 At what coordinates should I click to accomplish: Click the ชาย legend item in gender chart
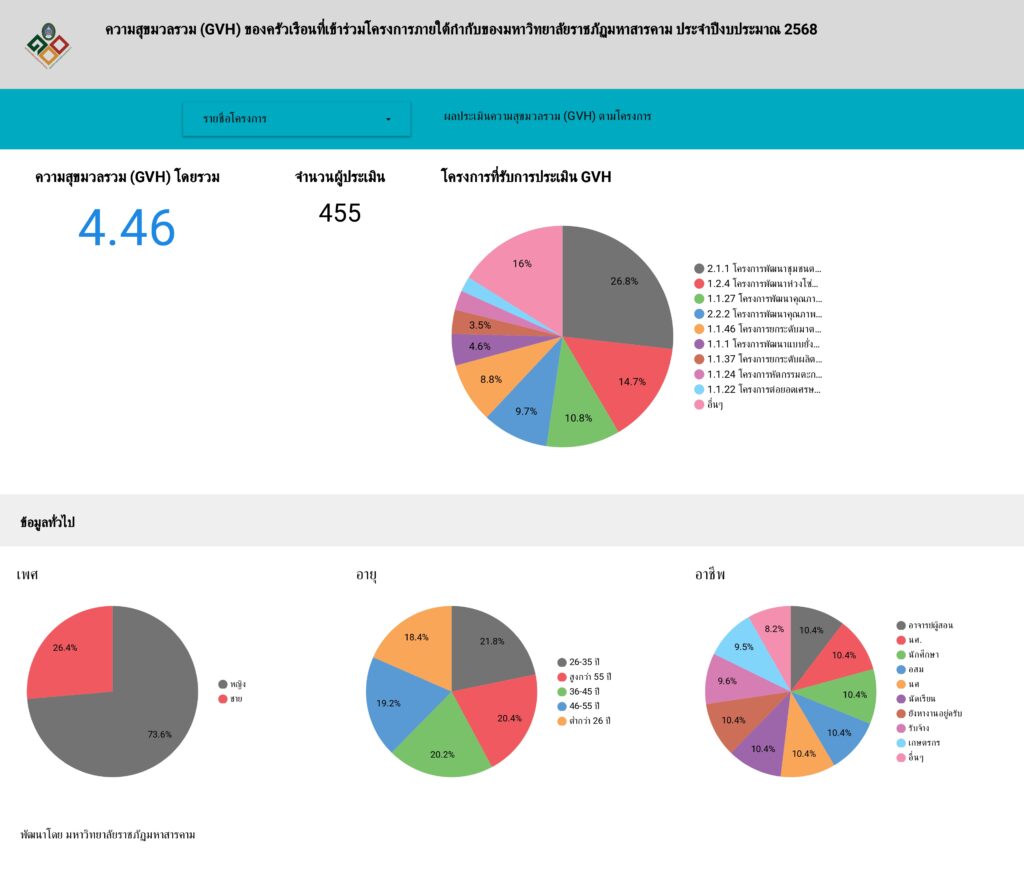tap(237, 699)
